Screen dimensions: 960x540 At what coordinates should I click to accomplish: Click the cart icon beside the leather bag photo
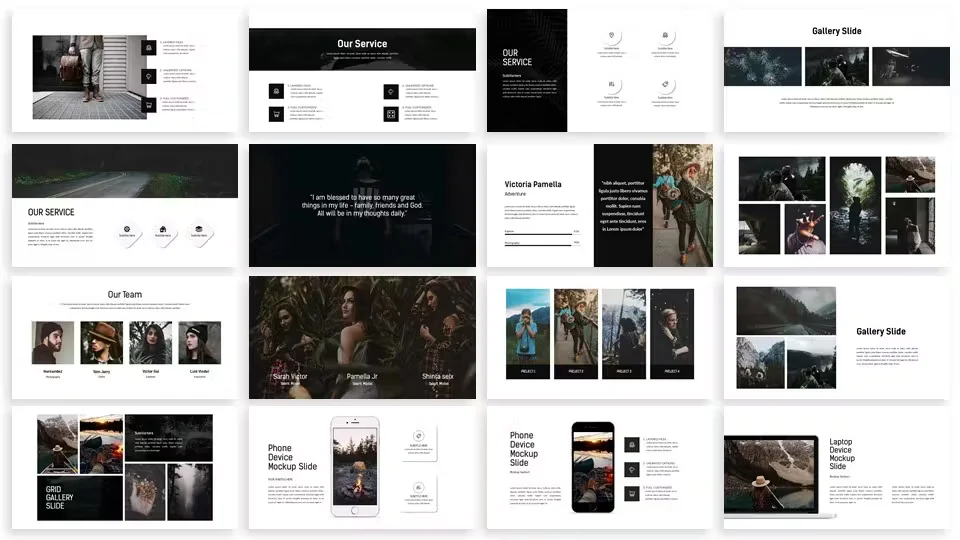(149, 105)
